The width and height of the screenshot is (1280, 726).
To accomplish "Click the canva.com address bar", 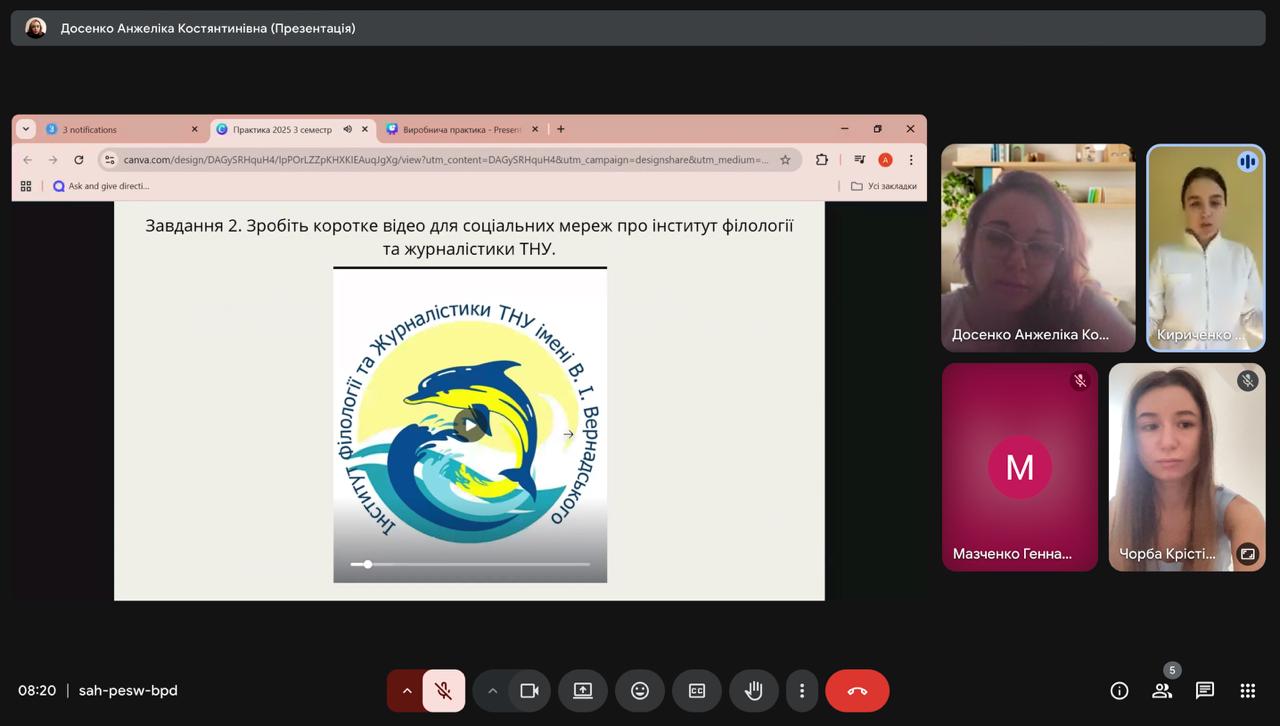I will pyautogui.click(x=445, y=160).
